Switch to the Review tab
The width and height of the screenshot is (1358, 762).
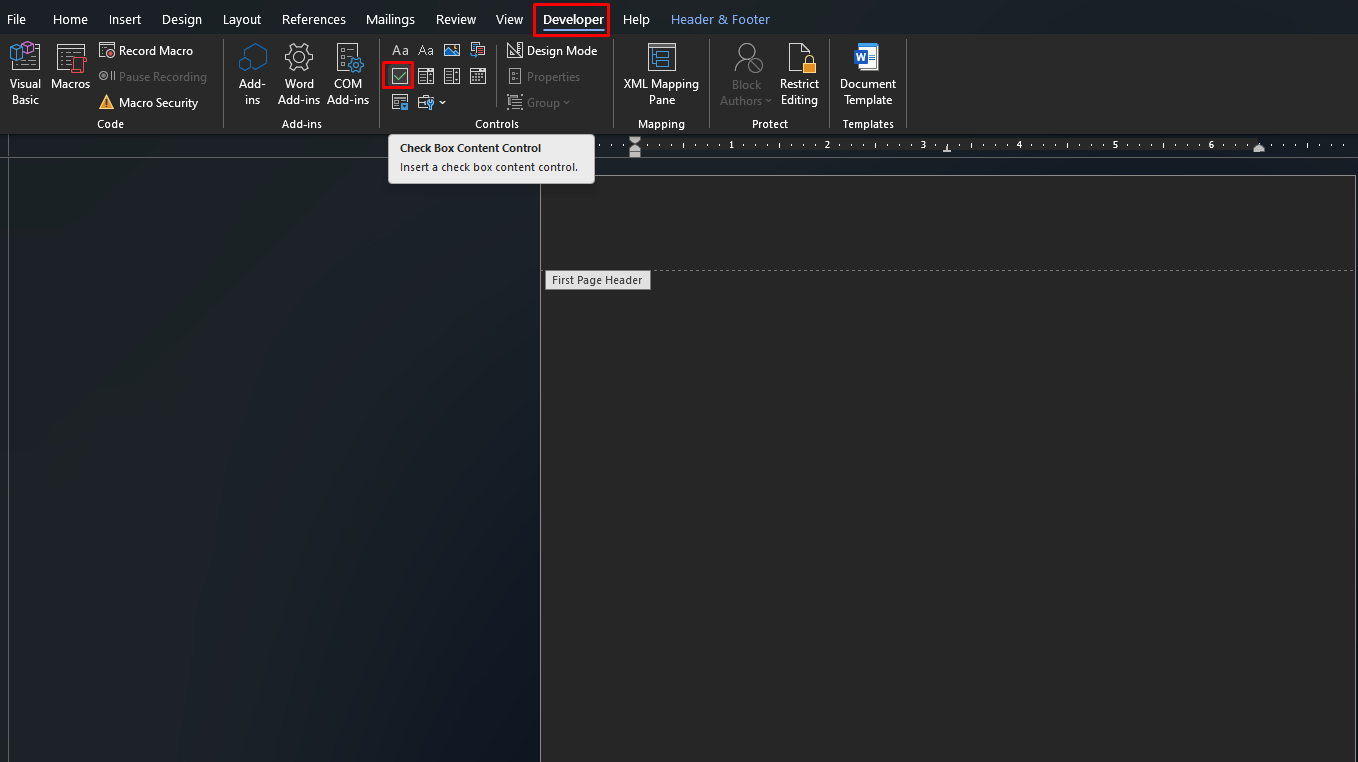[456, 19]
